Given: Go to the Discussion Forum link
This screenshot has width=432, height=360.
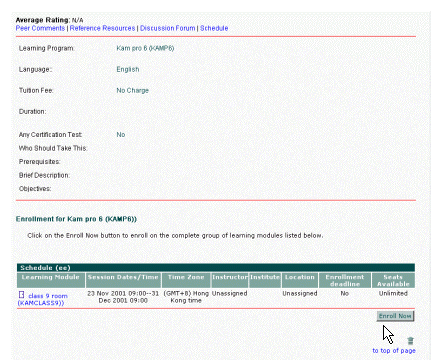Looking at the screenshot, I should click(x=168, y=28).
